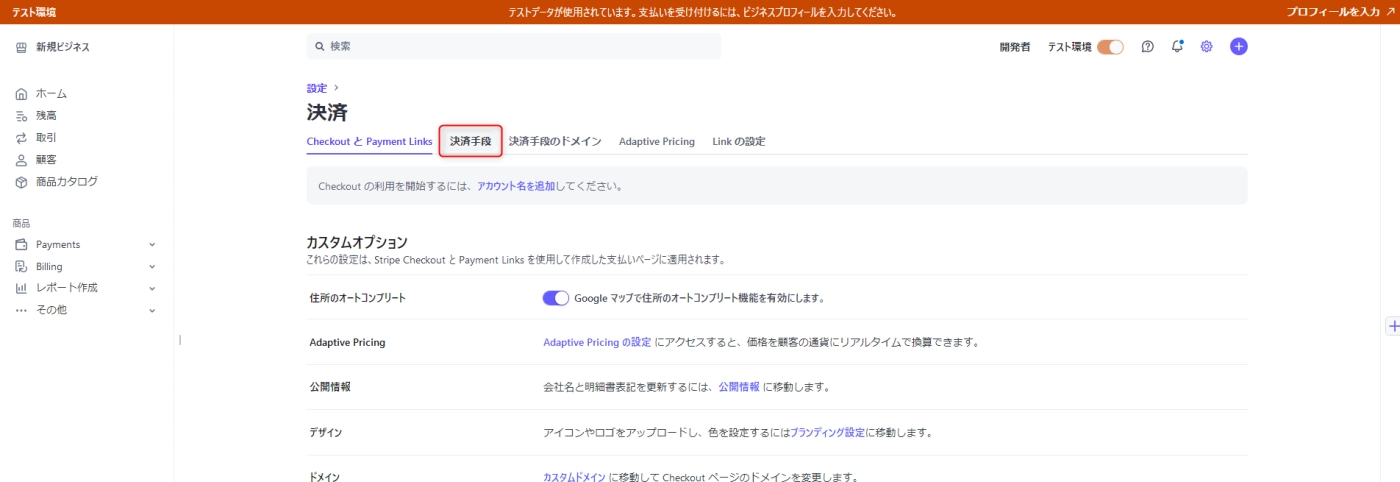Click the purple plus create button
The image size is (1400, 482).
pyautogui.click(x=1239, y=46)
